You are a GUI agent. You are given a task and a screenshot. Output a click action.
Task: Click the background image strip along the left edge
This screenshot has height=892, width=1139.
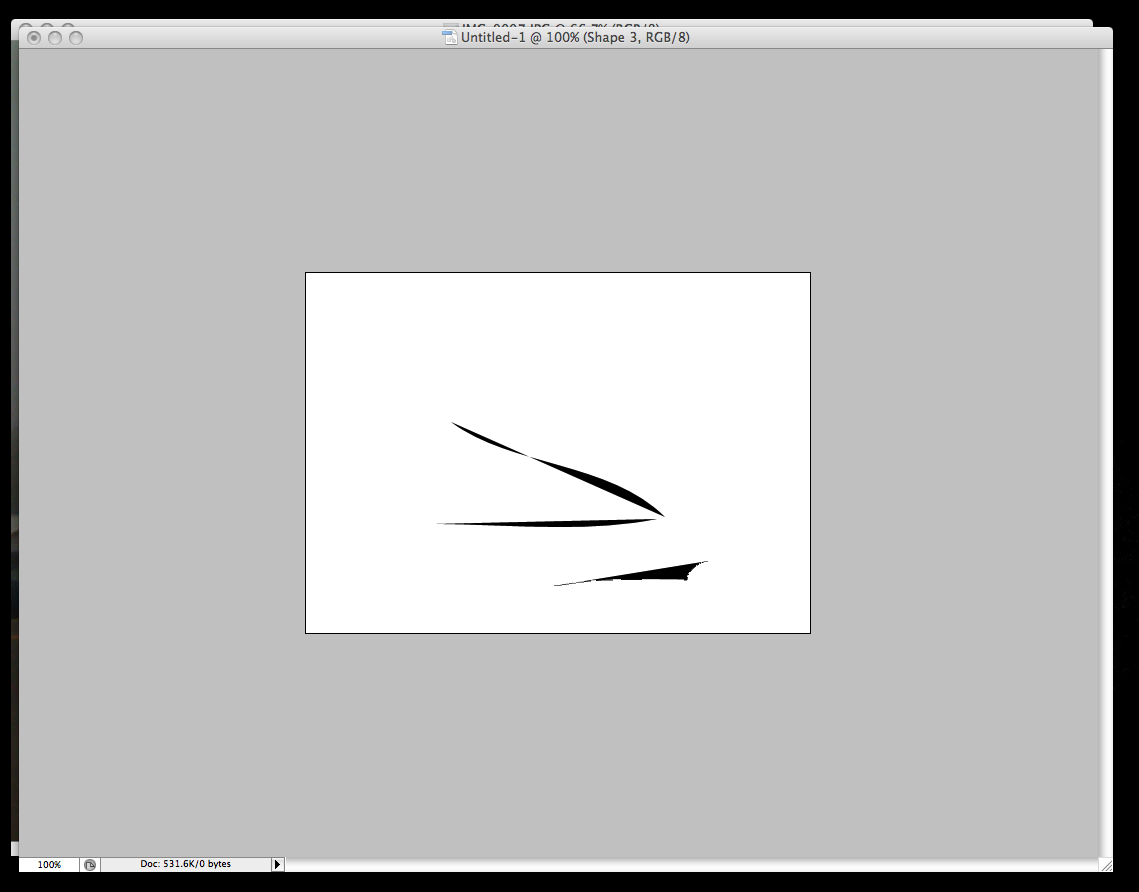pos(14,500)
